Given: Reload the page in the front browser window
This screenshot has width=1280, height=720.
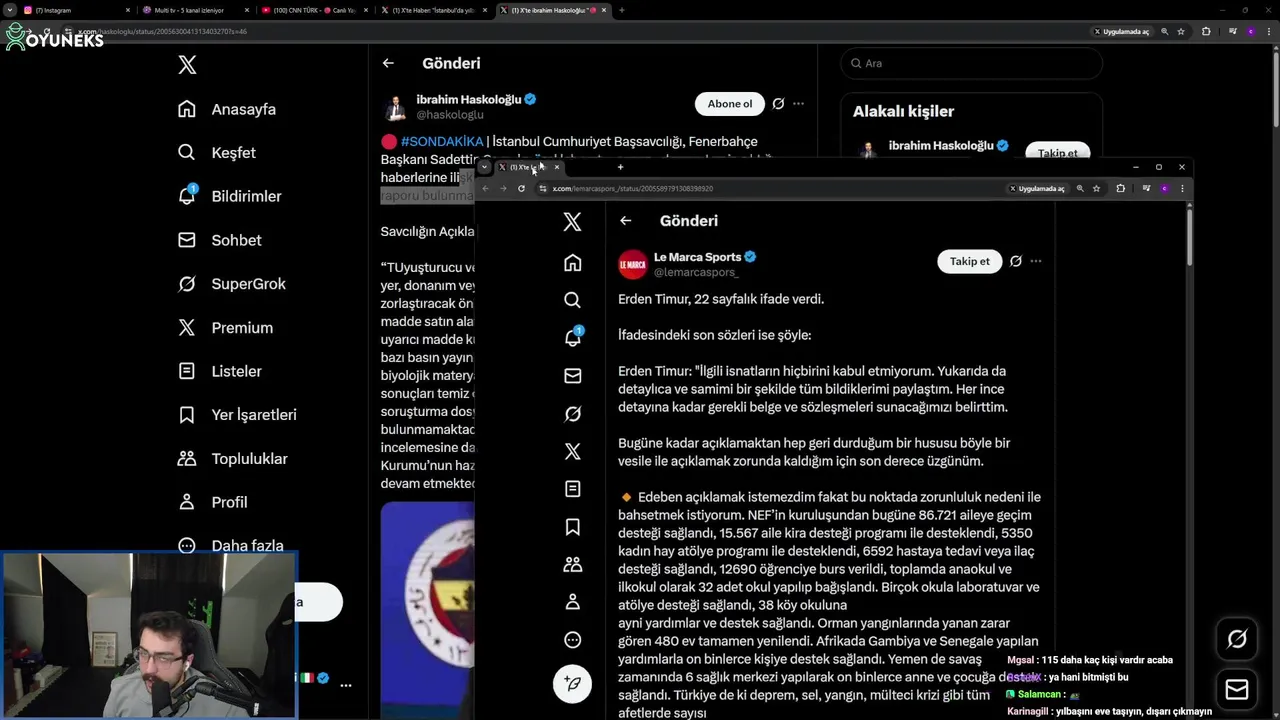Looking at the screenshot, I should tap(521, 188).
